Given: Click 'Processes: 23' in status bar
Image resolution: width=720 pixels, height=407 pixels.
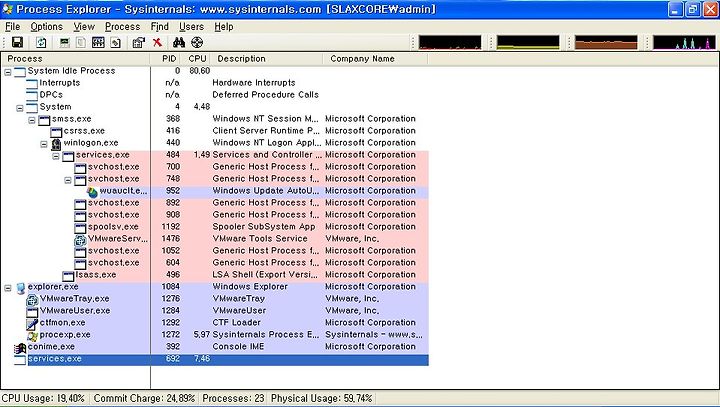Looking at the screenshot, I should (233, 398).
